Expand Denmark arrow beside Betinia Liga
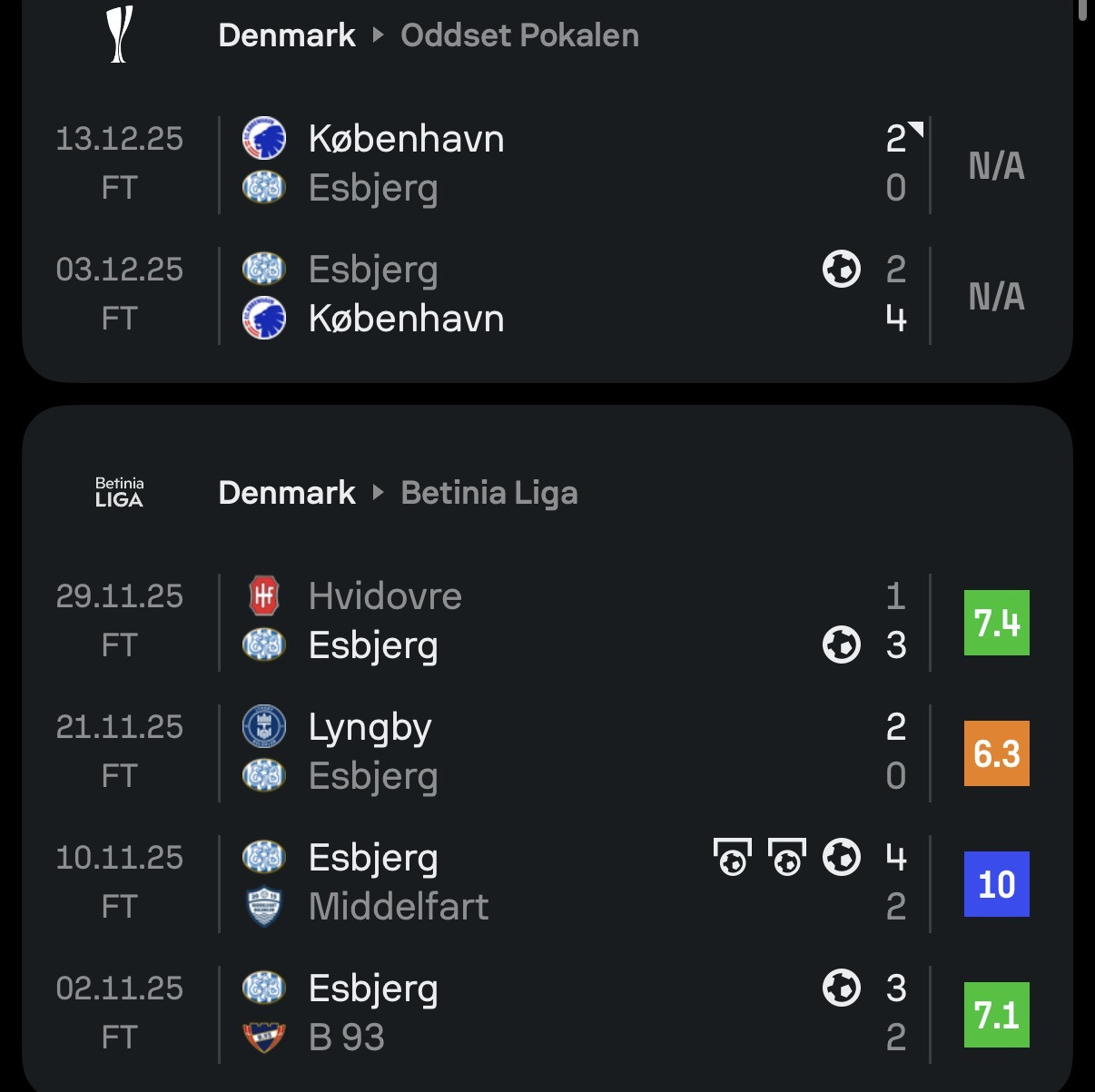Screen dimensions: 1095x1092 click(x=379, y=493)
